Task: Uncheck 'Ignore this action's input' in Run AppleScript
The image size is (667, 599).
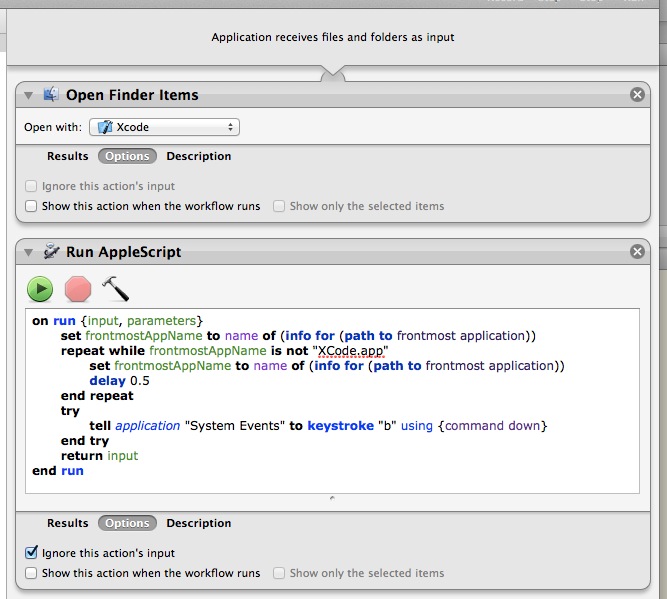Action: pos(31,553)
